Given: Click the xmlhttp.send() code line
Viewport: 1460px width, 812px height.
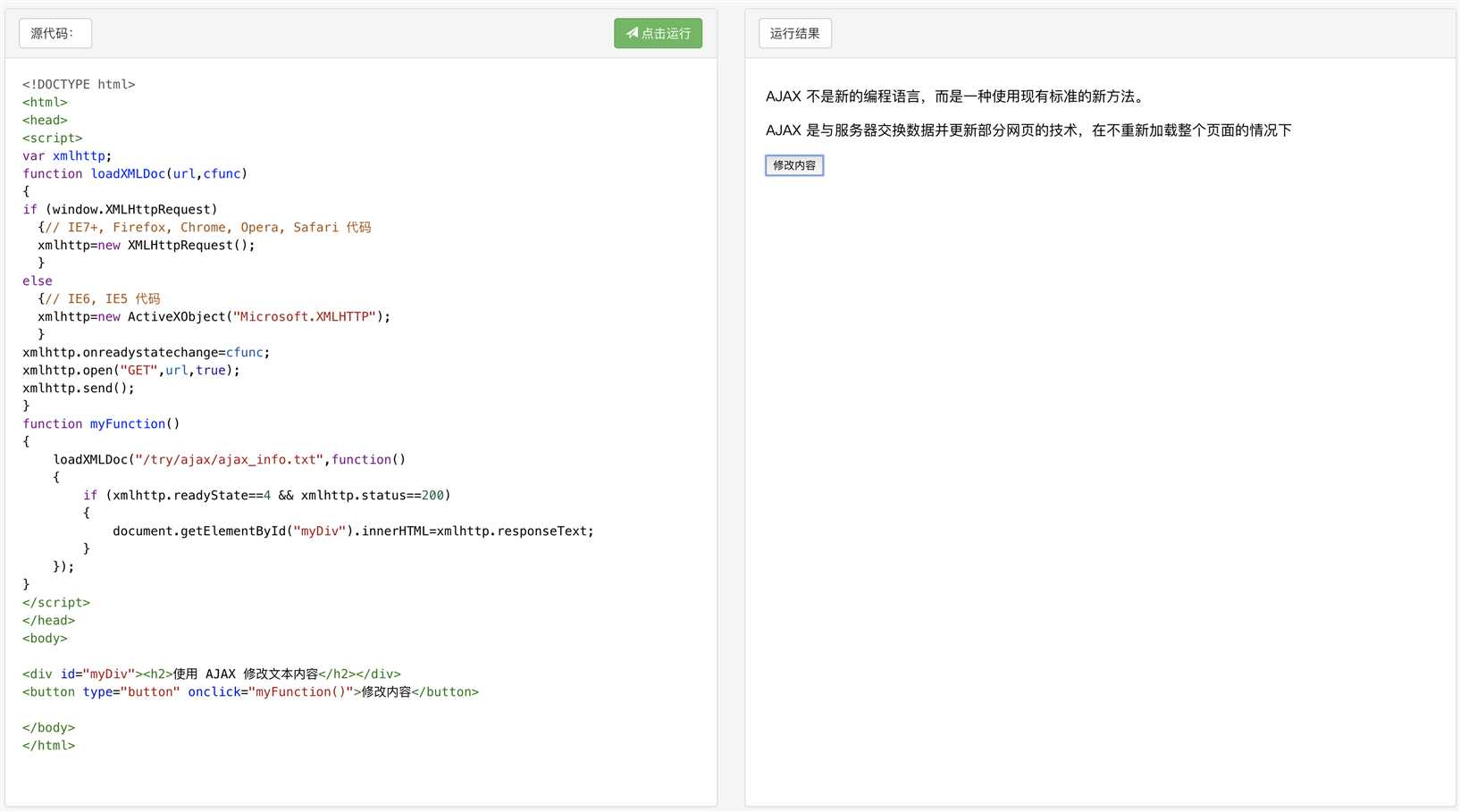Looking at the screenshot, I should pos(79,389).
